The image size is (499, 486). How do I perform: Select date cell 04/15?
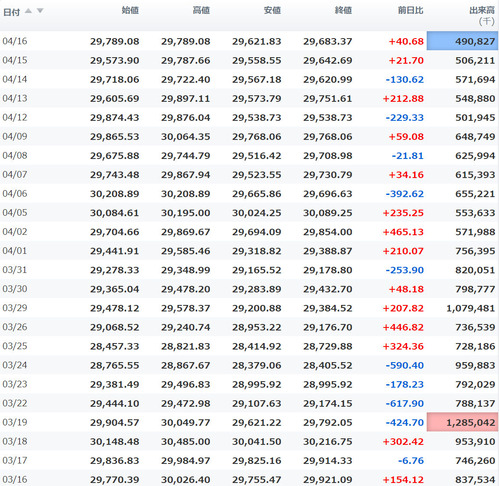coord(15,60)
